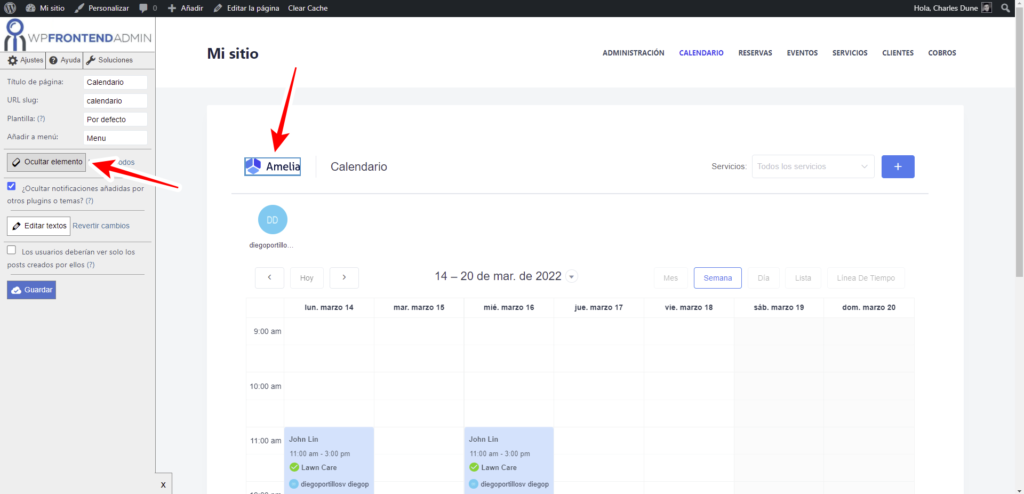Close sidebar panel with X button
Image resolution: width=1024 pixels, height=494 pixels.
(x=163, y=484)
